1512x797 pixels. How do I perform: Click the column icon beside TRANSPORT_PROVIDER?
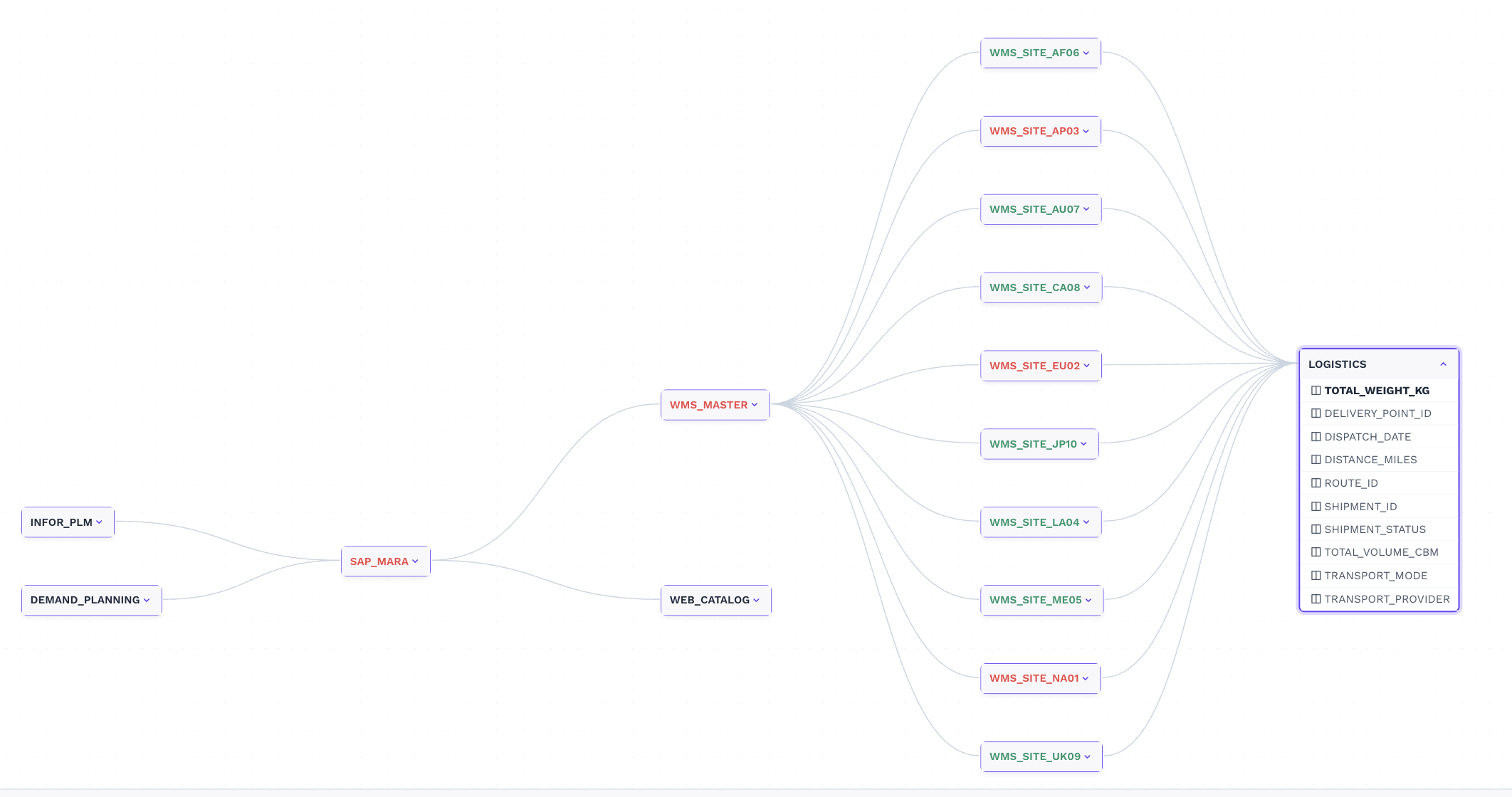(x=1316, y=598)
